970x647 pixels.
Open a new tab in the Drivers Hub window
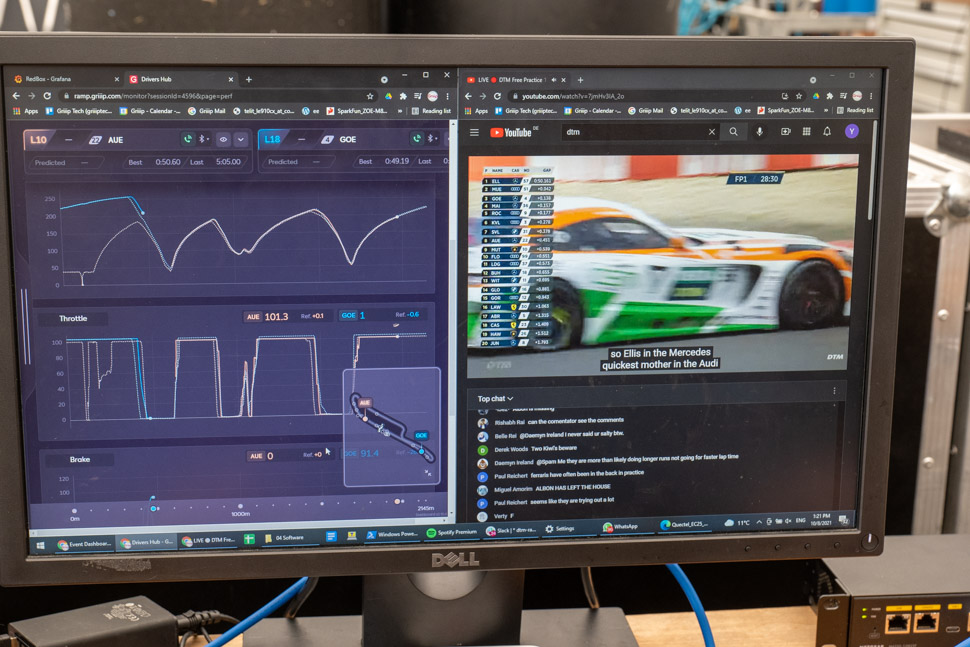point(249,79)
